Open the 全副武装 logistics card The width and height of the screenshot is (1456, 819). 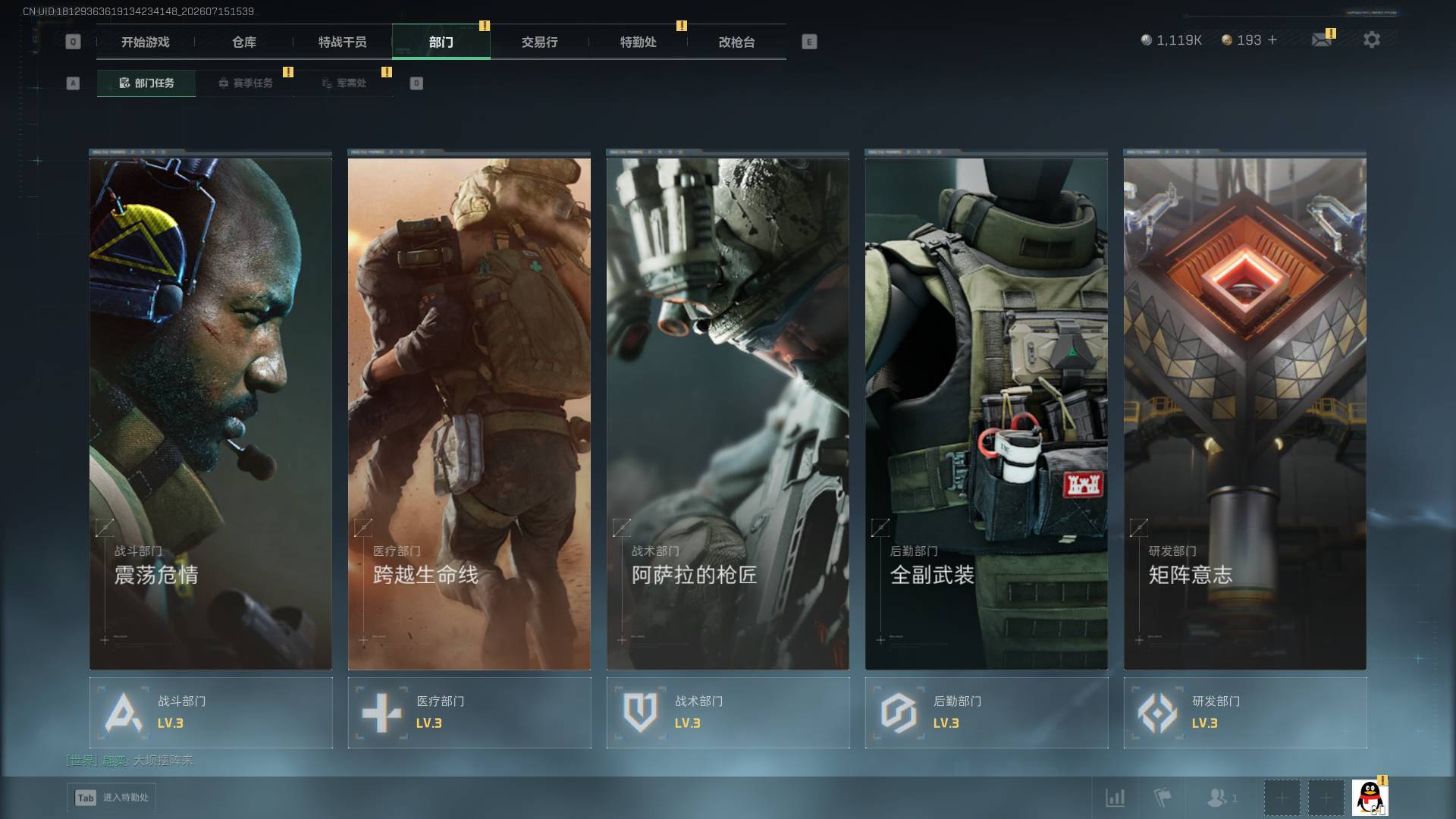(987, 410)
